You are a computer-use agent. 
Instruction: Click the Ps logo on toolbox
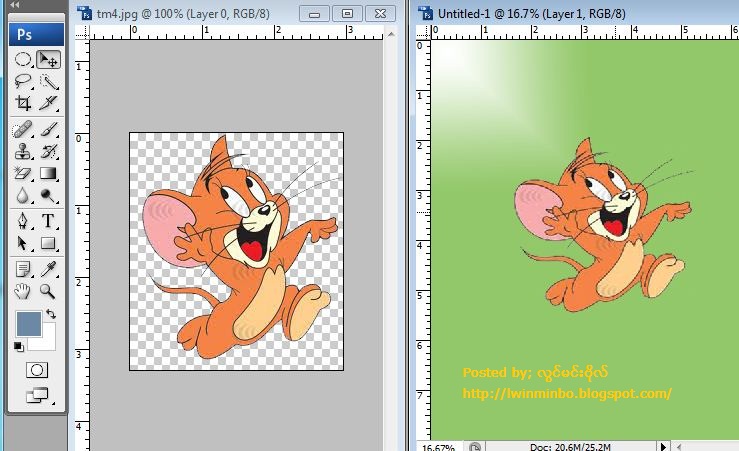pos(36,34)
